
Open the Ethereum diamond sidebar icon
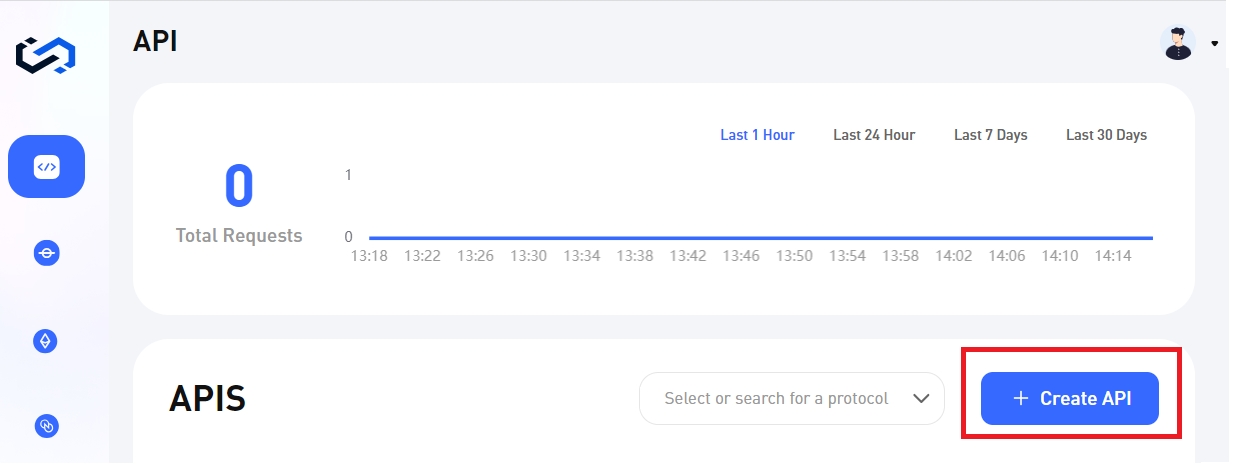pyautogui.click(x=46, y=341)
